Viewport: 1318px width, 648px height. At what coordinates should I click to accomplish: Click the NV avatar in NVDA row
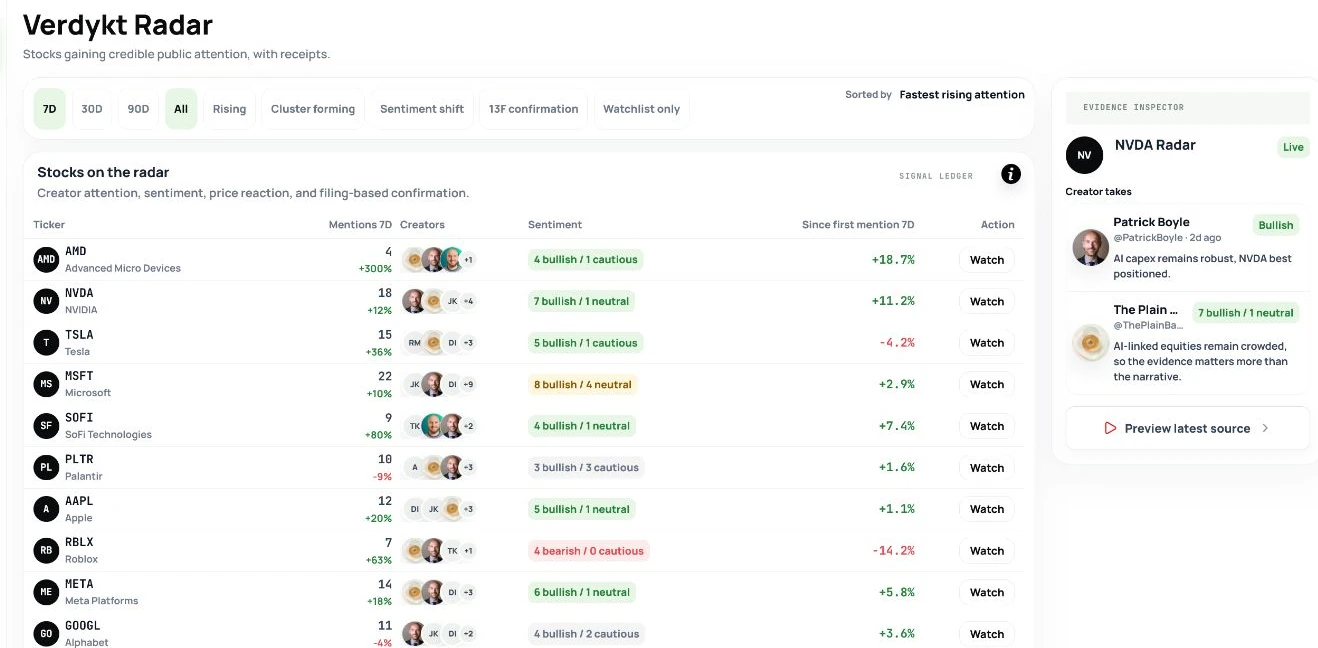[46, 301]
